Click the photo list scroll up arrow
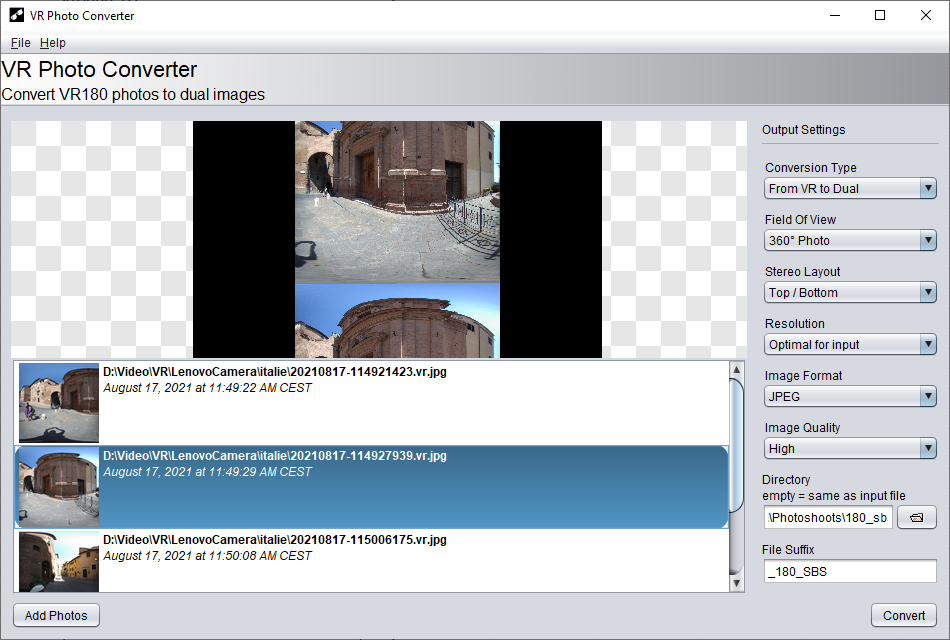The height and width of the screenshot is (640, 950). click(x=737, y=369)
